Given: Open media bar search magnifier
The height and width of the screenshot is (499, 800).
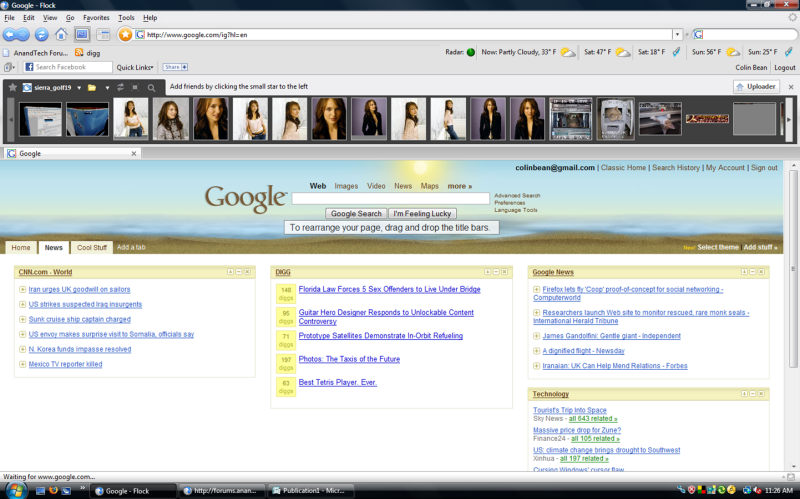Looking at the screenshot, I should point(152,88).
